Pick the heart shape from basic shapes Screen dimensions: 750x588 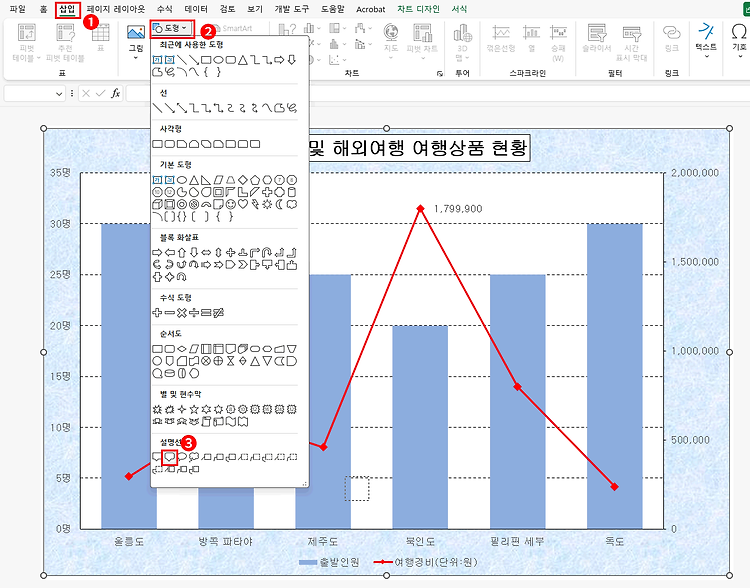click(243, 204)
